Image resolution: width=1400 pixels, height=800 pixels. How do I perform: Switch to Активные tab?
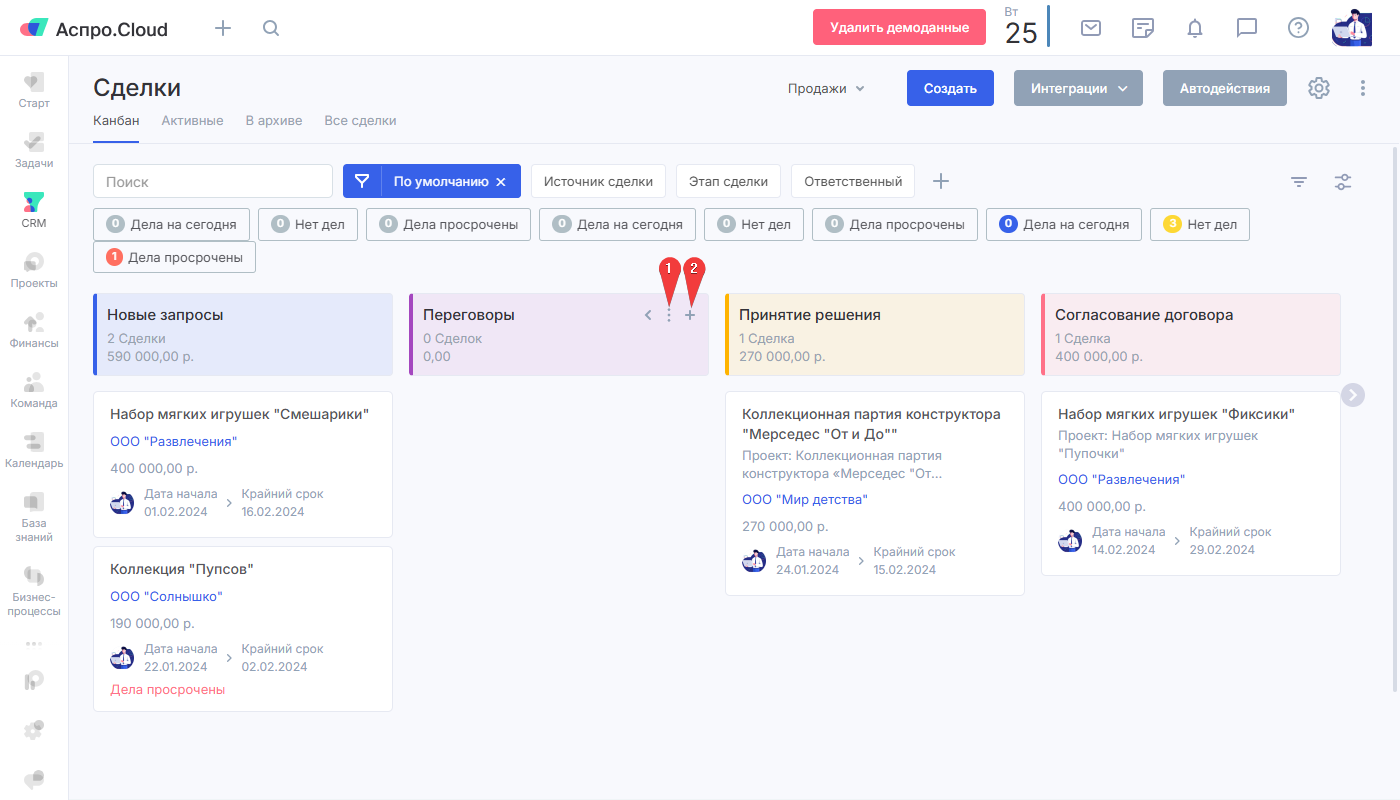192,120
